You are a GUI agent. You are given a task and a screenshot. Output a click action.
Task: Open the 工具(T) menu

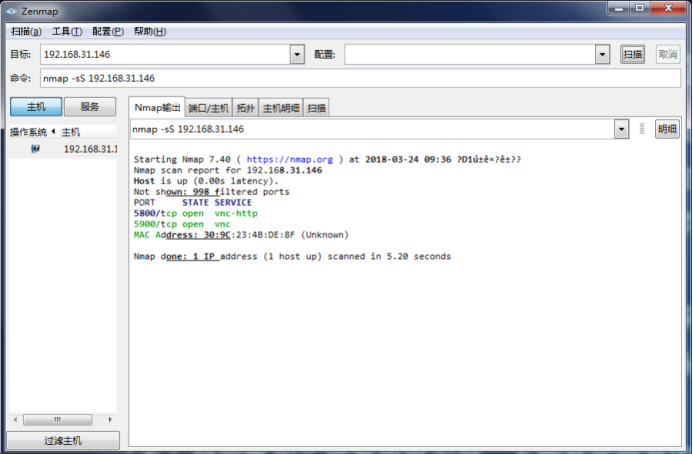click(x=67, y=31)
